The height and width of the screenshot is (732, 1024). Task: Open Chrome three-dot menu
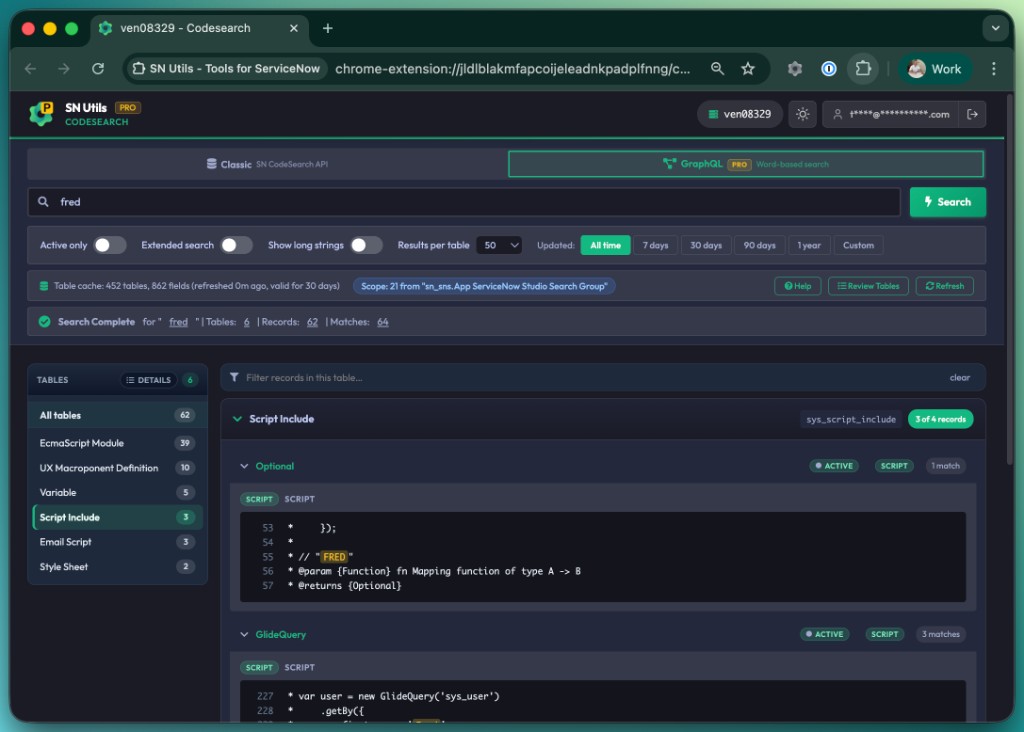(x=993, y=69)
